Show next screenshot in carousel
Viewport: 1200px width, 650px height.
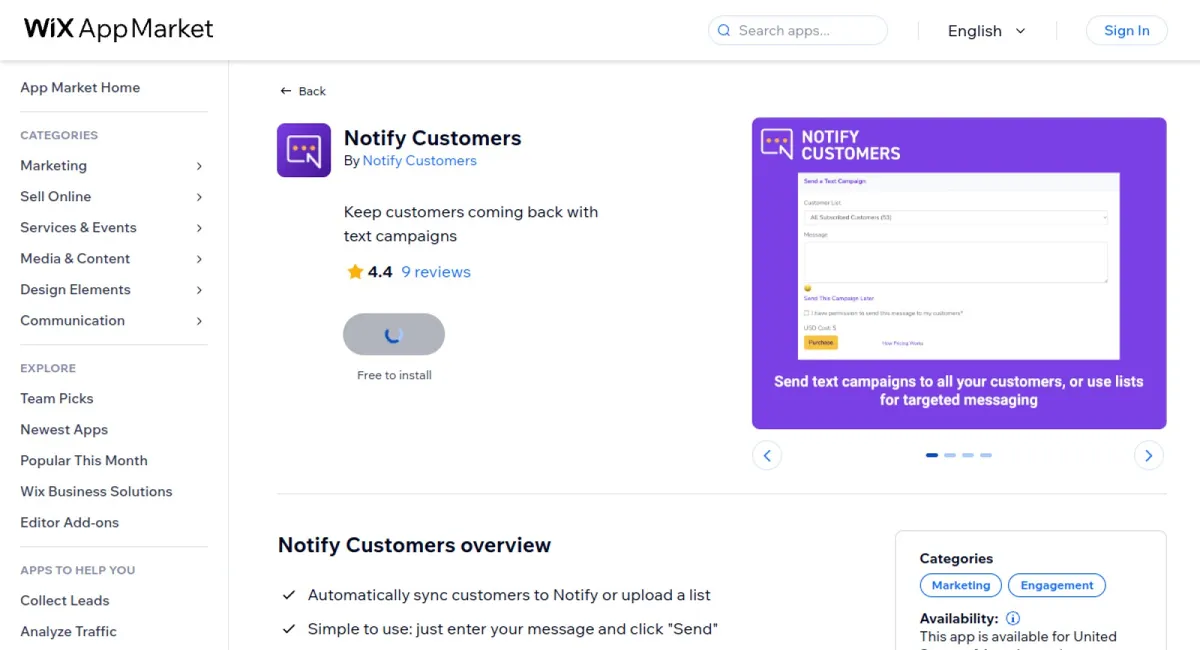[x=1149, y=455]
